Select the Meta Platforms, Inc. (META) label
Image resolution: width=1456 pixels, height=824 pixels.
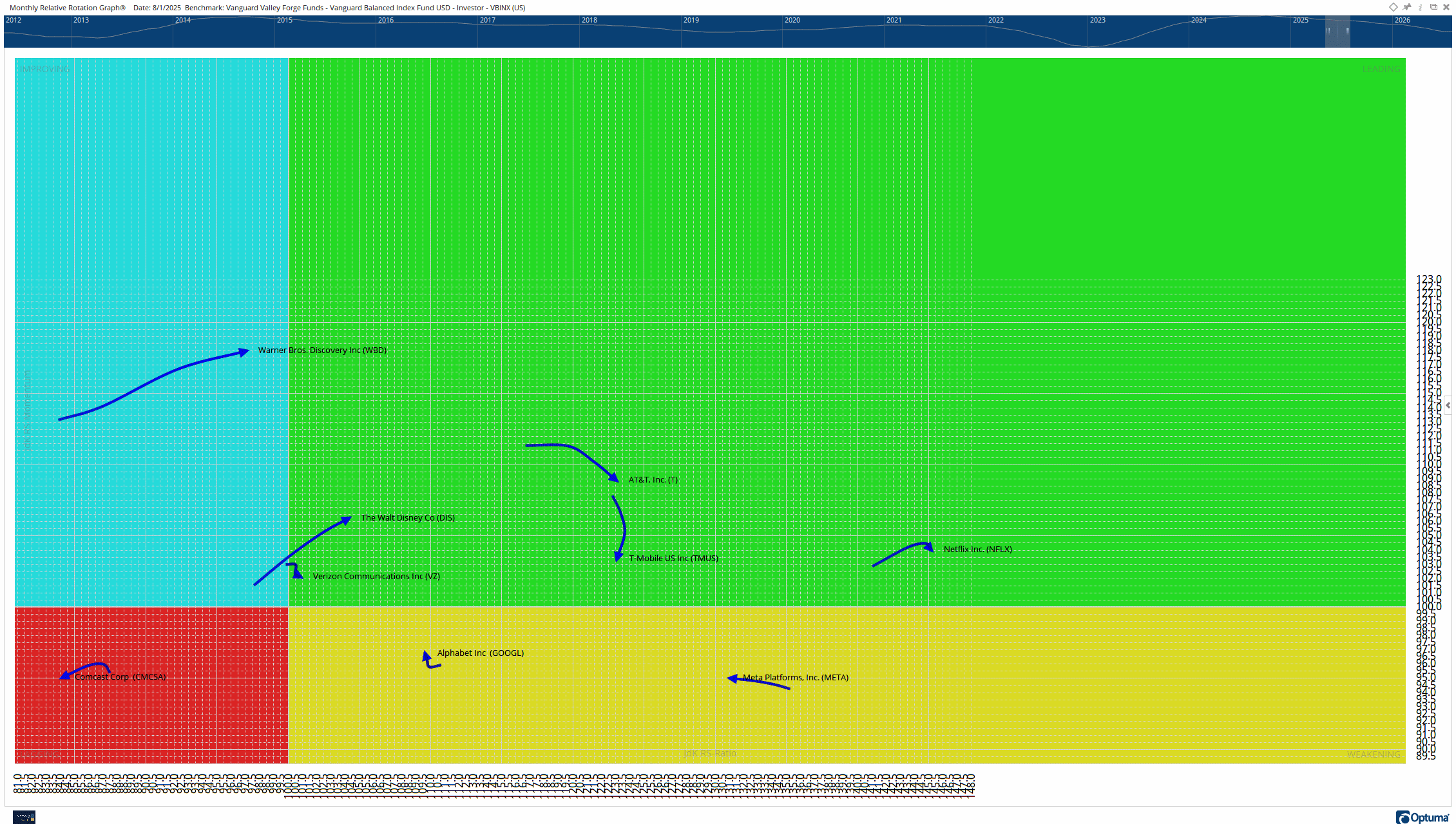pos(796,678)
